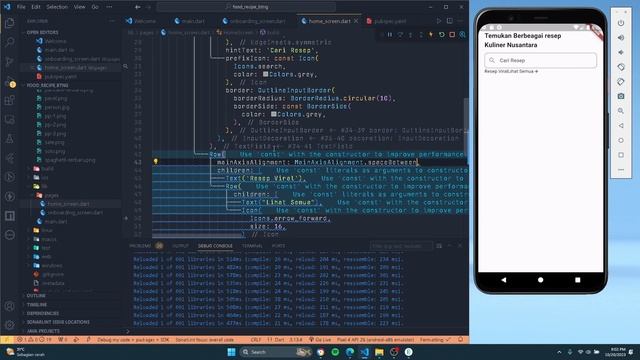Collapse the FOOD_RECIPE_BTNG project section

(x=47, y=85)
